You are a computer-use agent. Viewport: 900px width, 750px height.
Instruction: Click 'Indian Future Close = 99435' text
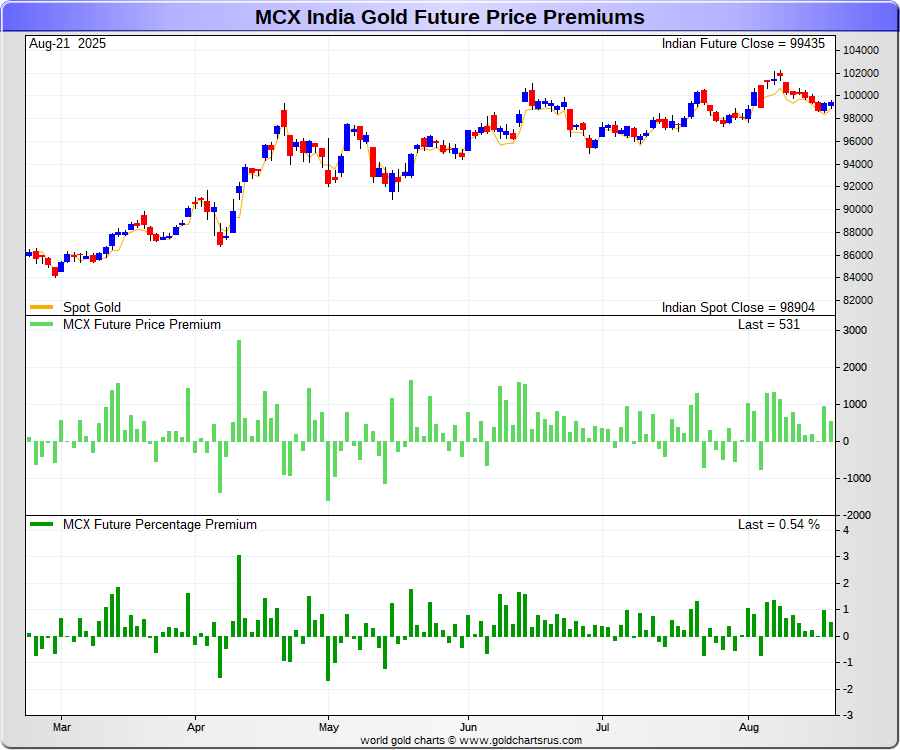click(x=743, y=44)
